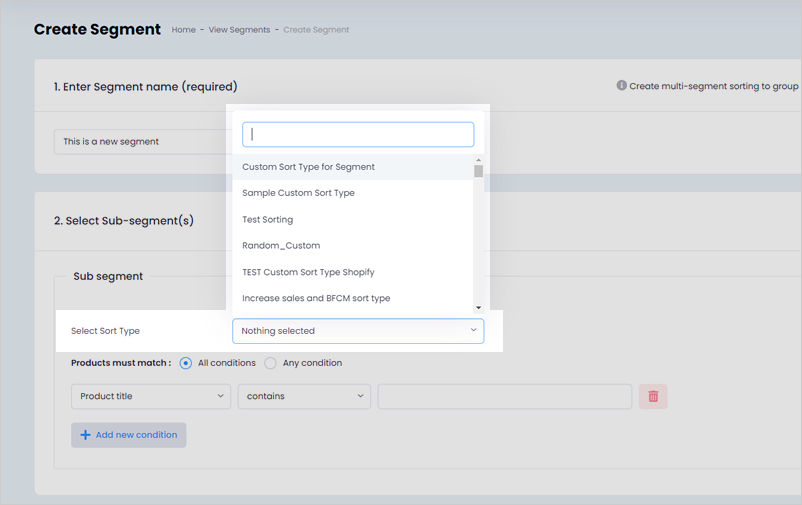Choose Sample Custom Sort Type option
Screen dimensions: 802x505
click(352, 193)
